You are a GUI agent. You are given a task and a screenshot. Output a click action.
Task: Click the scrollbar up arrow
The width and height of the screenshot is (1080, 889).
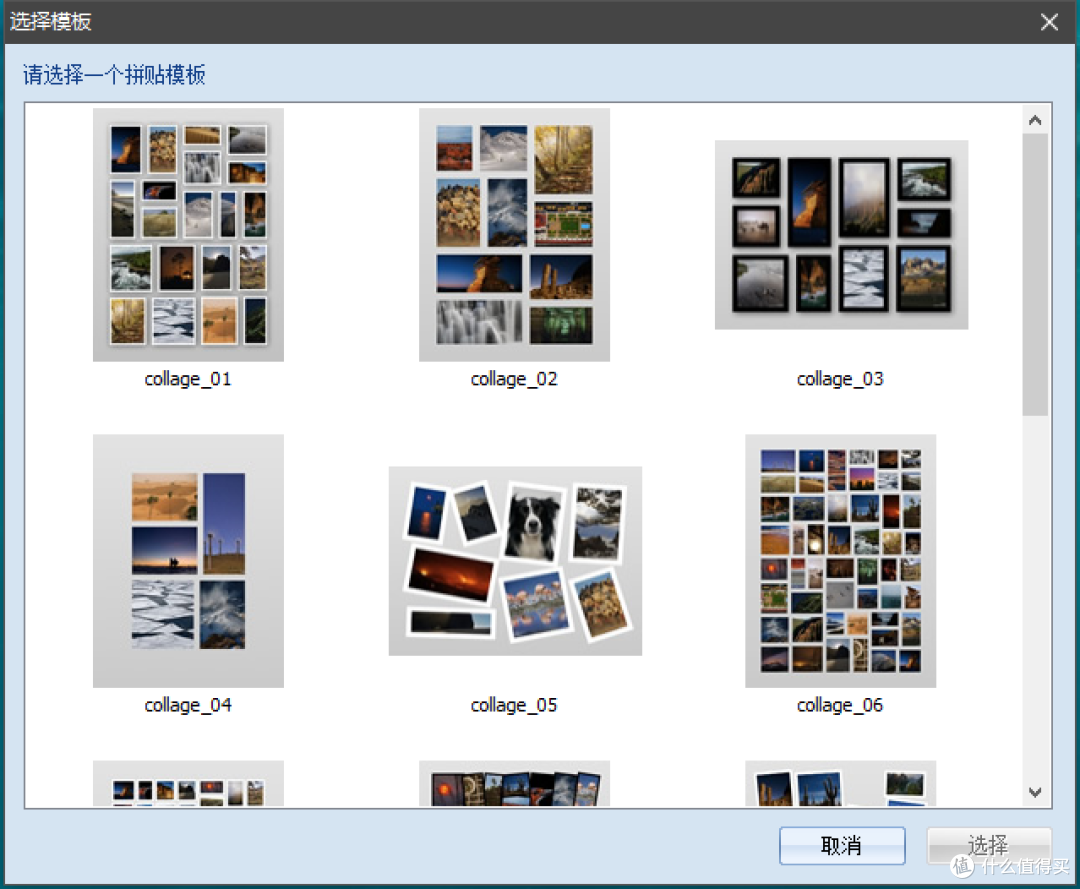1035,121
